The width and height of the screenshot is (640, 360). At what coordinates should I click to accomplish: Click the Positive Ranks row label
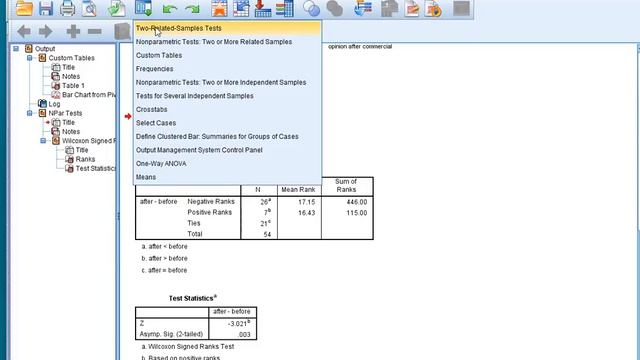[x=209, y=212]
